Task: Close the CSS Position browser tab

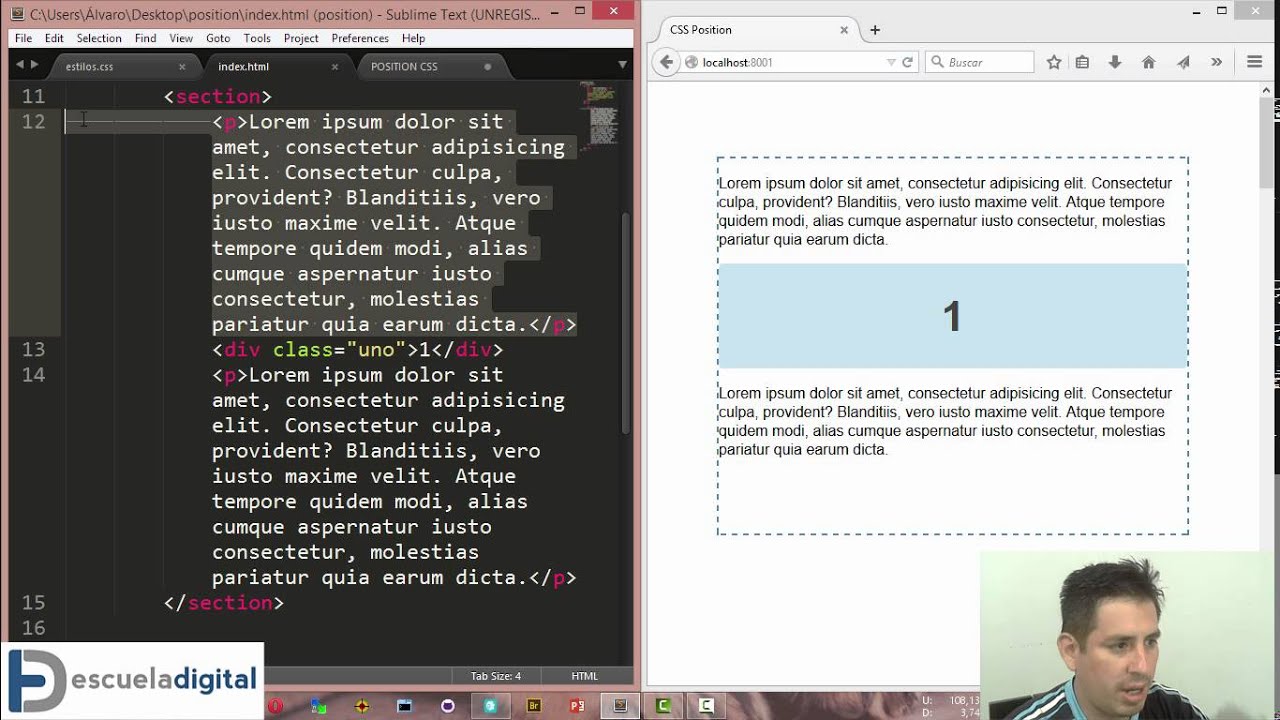Action: (x=844, y=30)
